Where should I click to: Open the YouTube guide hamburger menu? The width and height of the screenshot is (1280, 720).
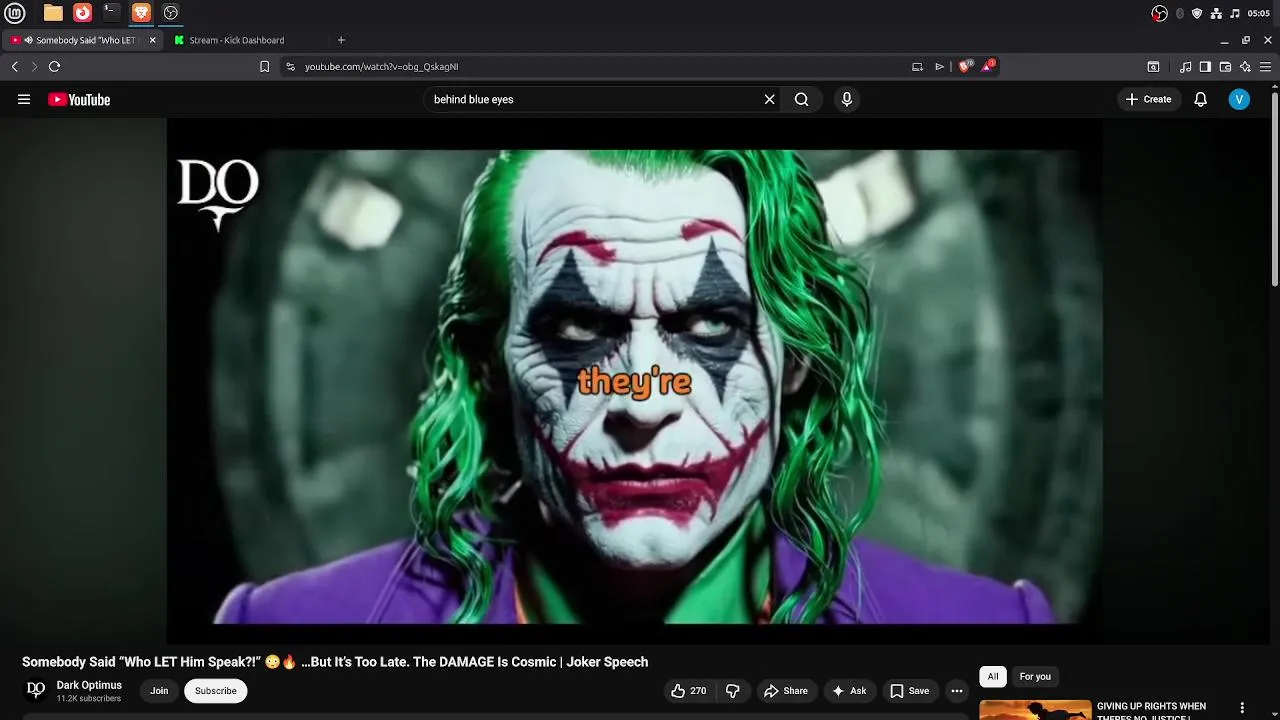point(24,99)
